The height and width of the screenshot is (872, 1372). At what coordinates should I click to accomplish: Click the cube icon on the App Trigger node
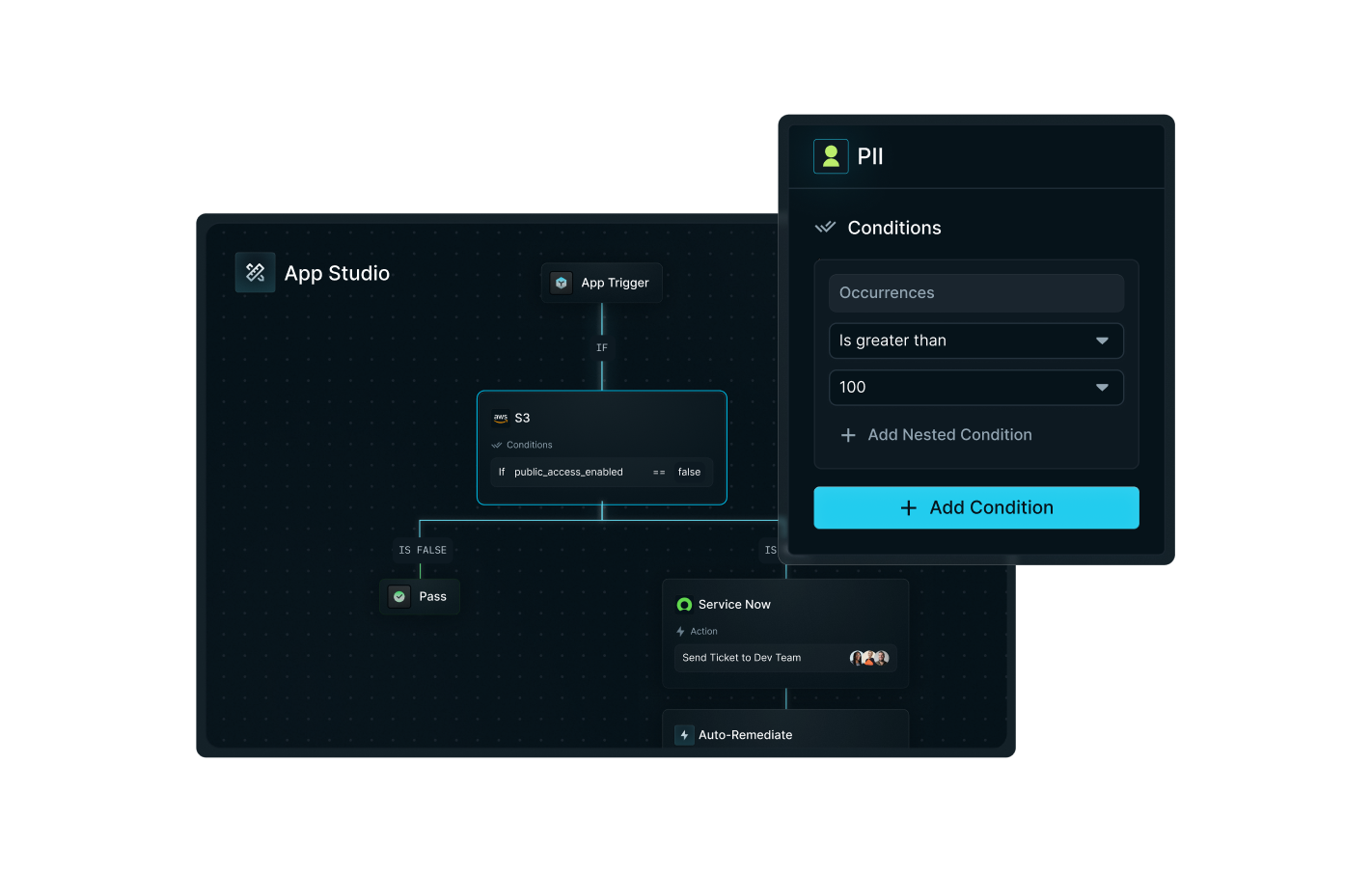562,282
